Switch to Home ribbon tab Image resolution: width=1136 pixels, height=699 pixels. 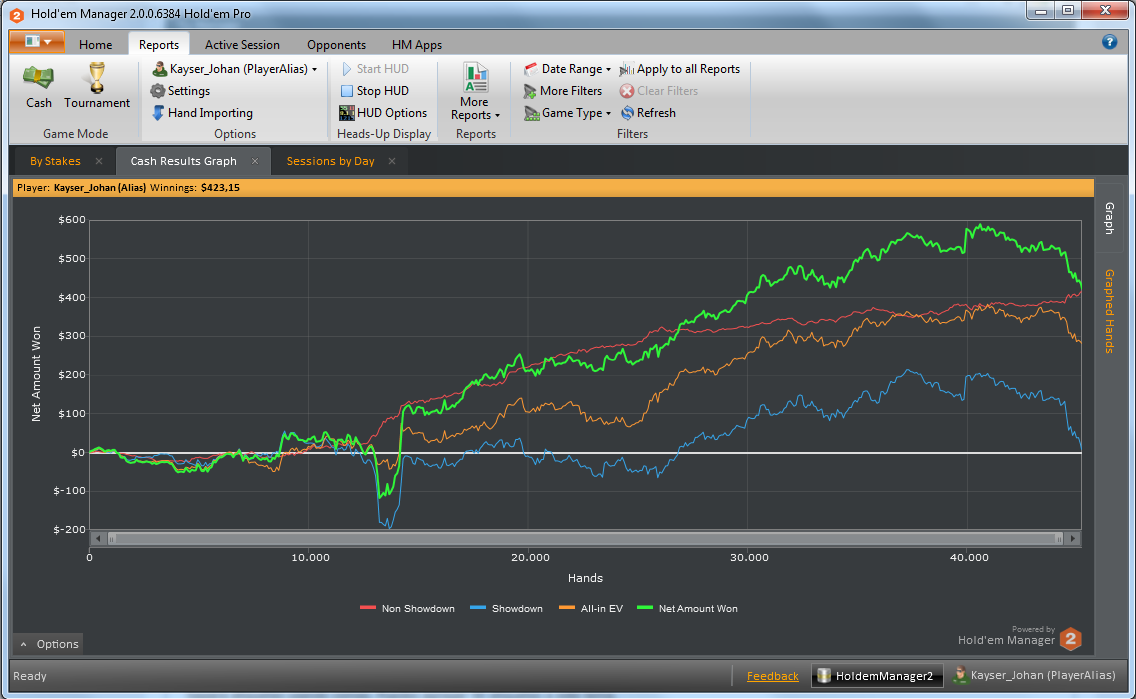click(x=96, y=45)
